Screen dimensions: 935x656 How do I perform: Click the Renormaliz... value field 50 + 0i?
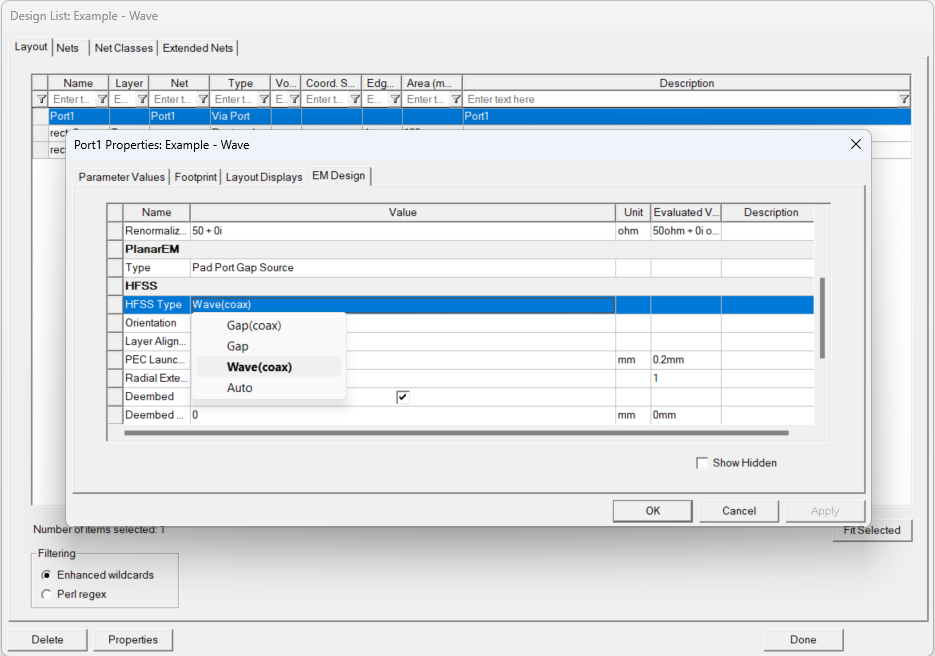(x=403, y=231)
